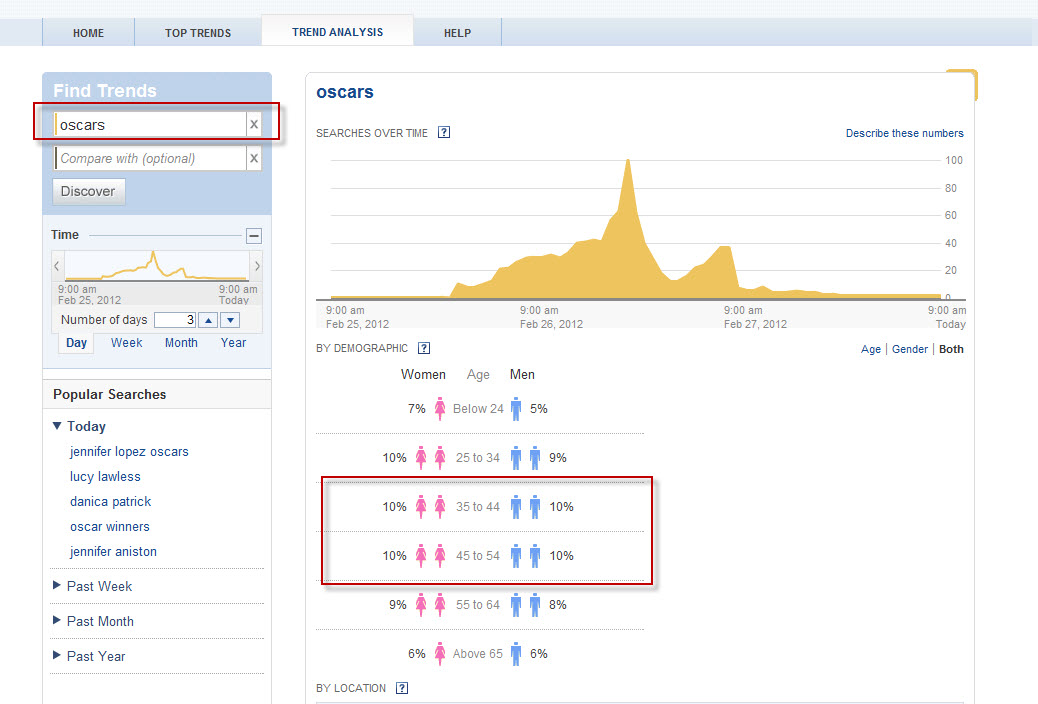Screen dimensions: 1038x704
Task: Select the Trend Analysis tab
Action: (338, 31)
